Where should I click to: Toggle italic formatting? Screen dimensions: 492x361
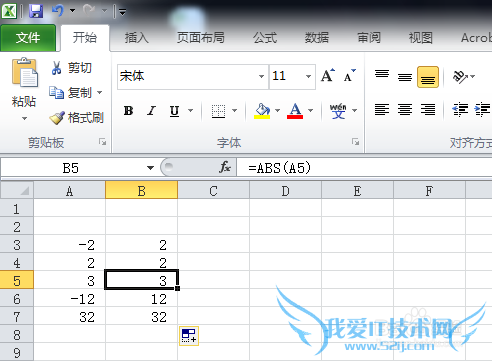coord(151,111)
